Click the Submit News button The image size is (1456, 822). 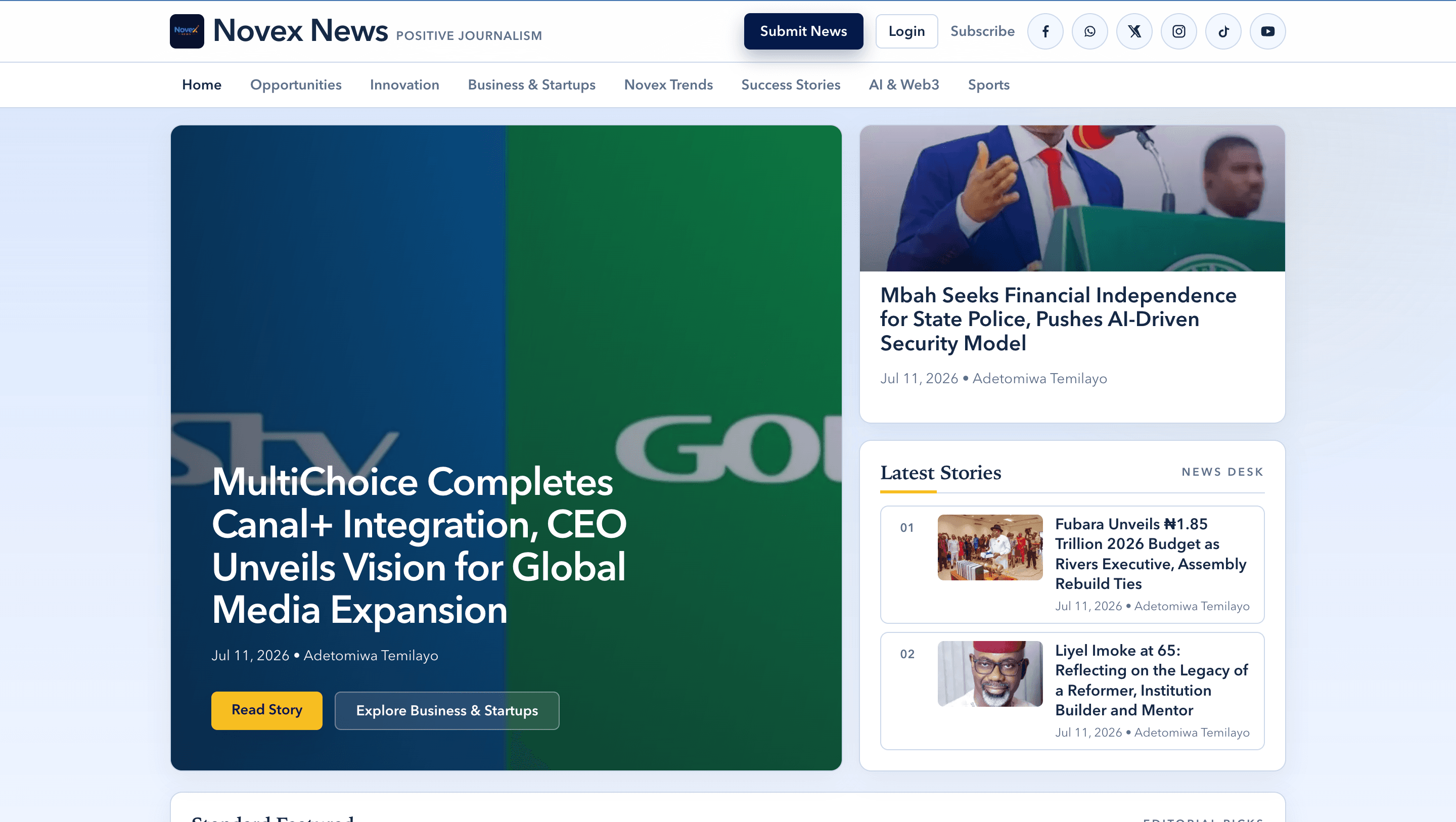pos(803,31)
